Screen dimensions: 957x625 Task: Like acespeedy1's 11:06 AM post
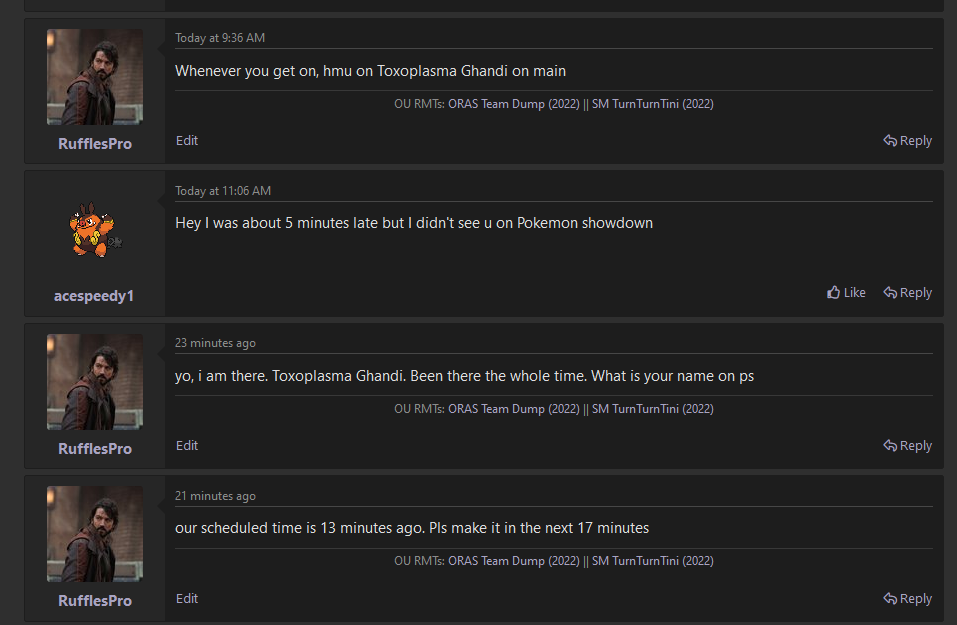coord(846,293)
